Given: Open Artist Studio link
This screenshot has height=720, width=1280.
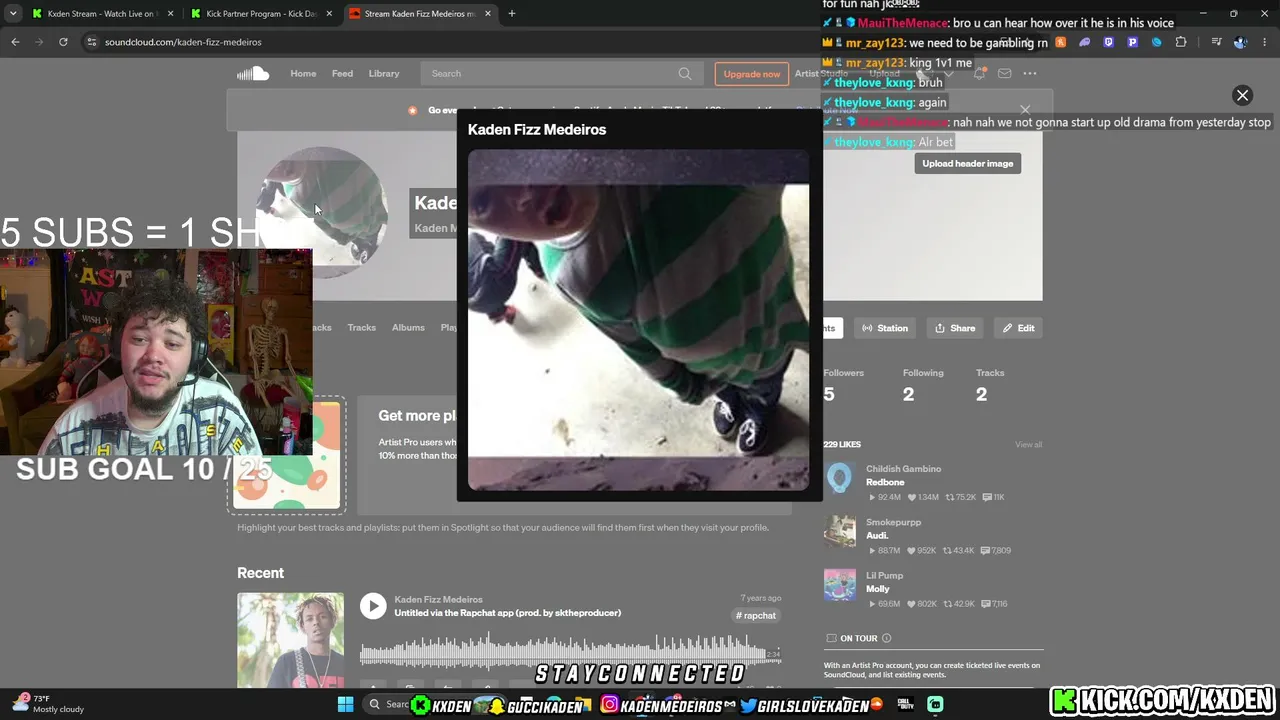Looking at the screenshot, I should point(821,73).
